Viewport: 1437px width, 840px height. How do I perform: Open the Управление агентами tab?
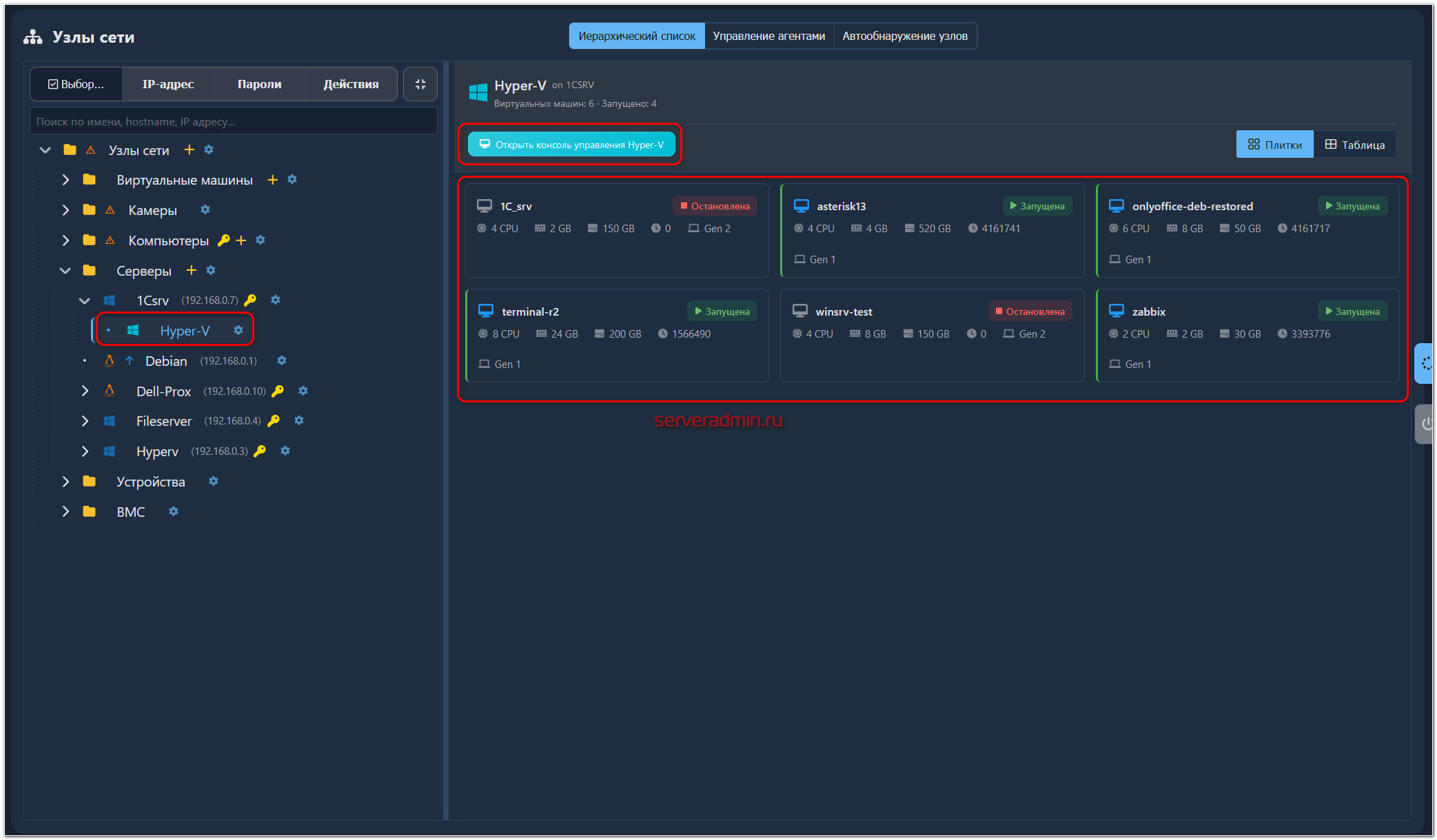pyautogui.click(x=768, y=36)
